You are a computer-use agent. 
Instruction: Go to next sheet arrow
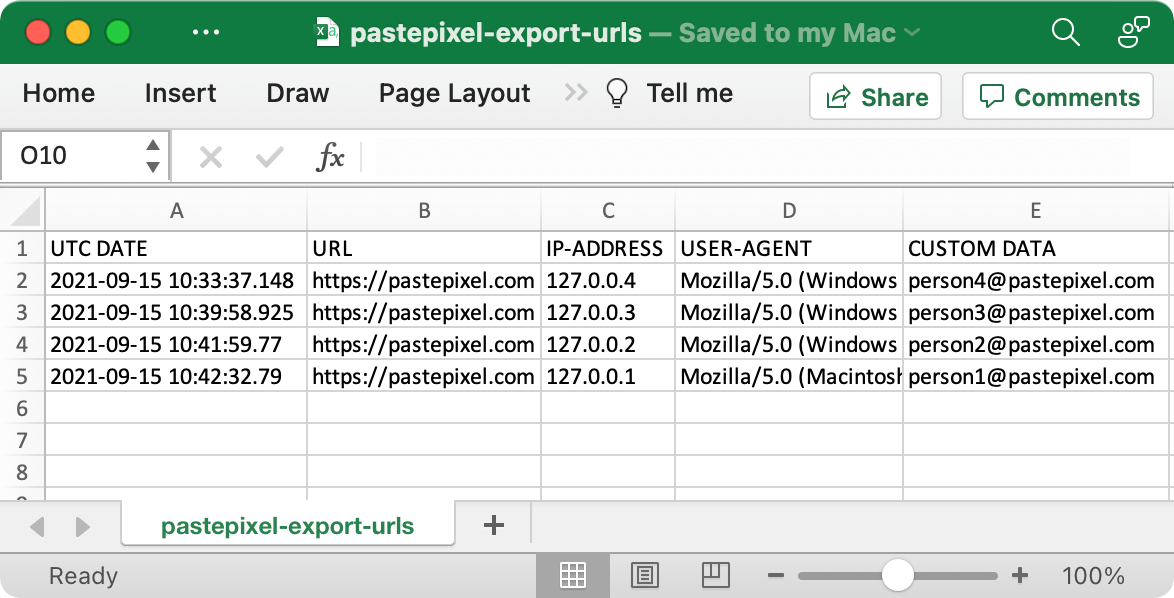click(x=82, y=527)
